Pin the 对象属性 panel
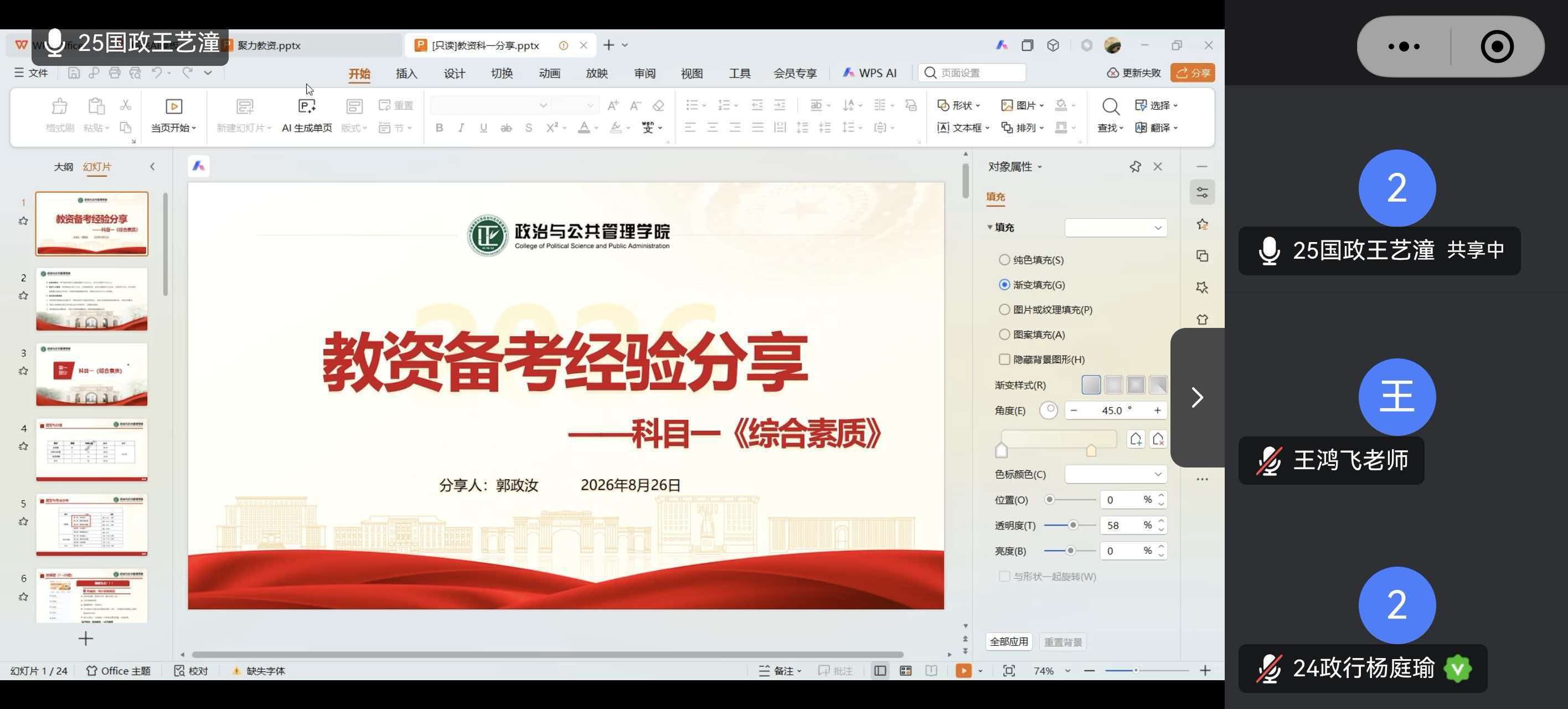Viewport: 1568px width, 709px height. point(1134,166)
